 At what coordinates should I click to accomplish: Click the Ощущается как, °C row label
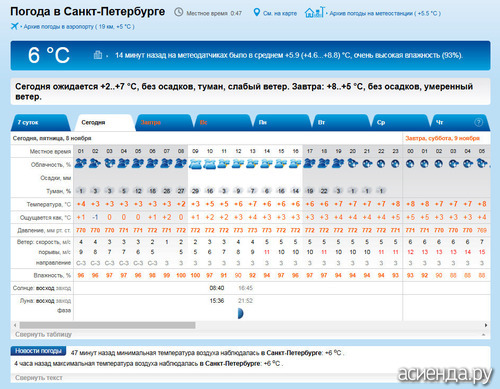click(45, 218)
